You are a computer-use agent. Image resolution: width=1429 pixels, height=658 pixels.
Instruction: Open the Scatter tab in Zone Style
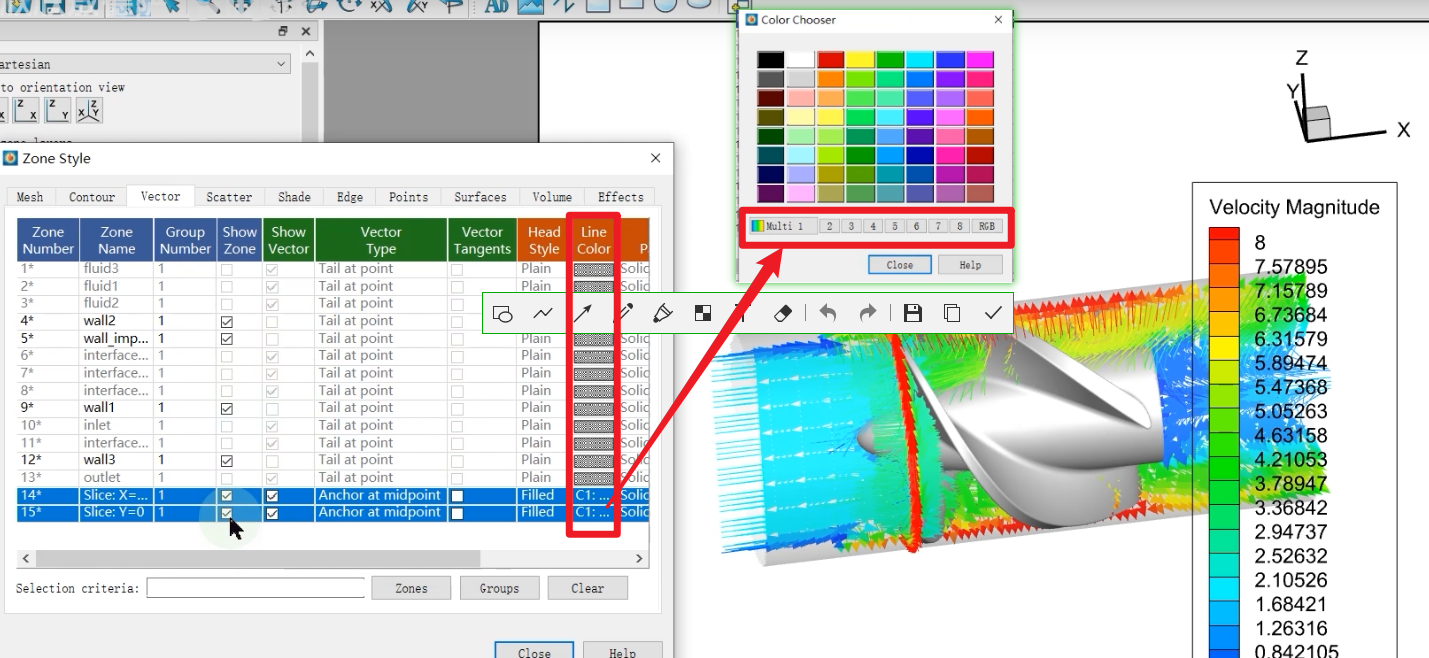click(229, 197)
